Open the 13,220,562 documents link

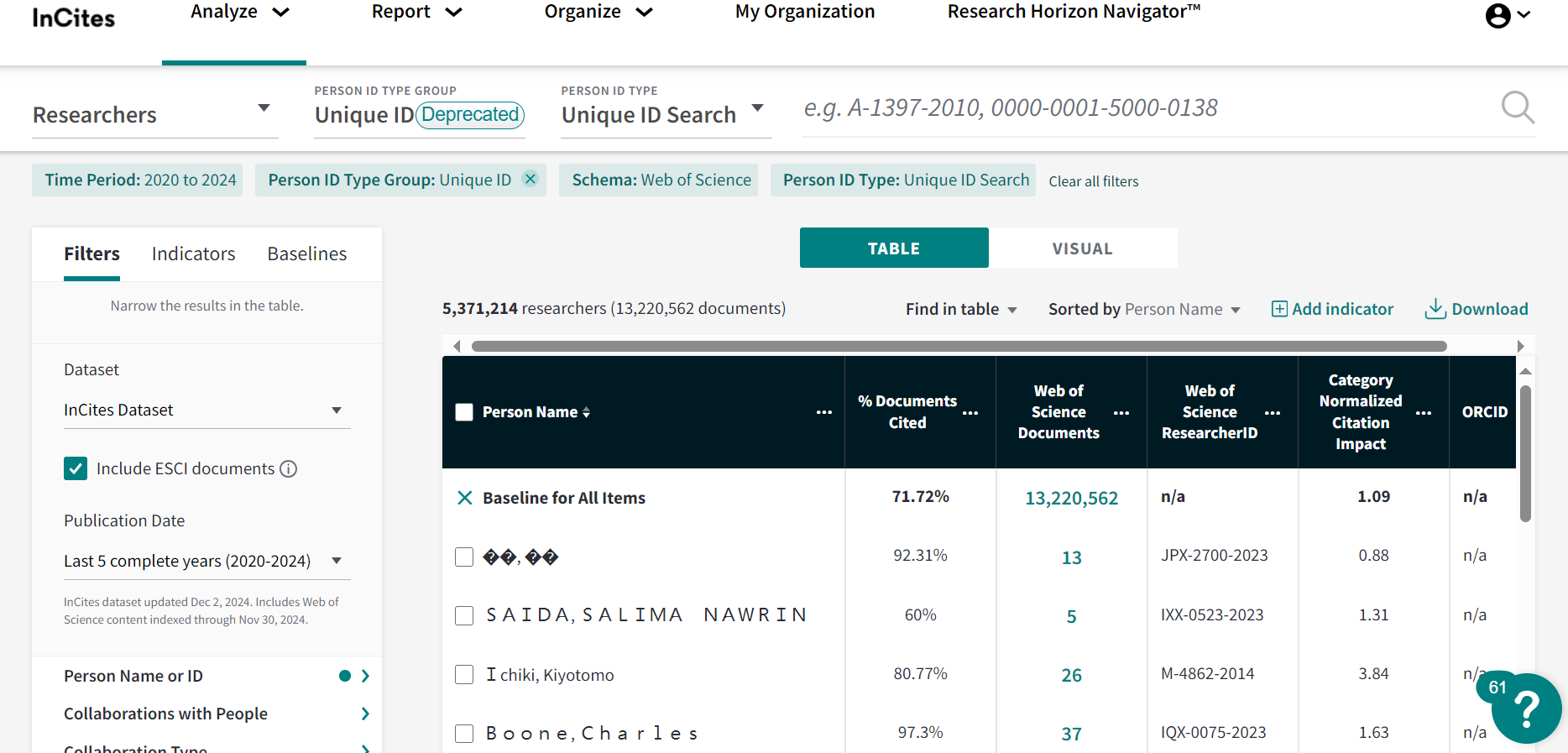click(1071, 498)
